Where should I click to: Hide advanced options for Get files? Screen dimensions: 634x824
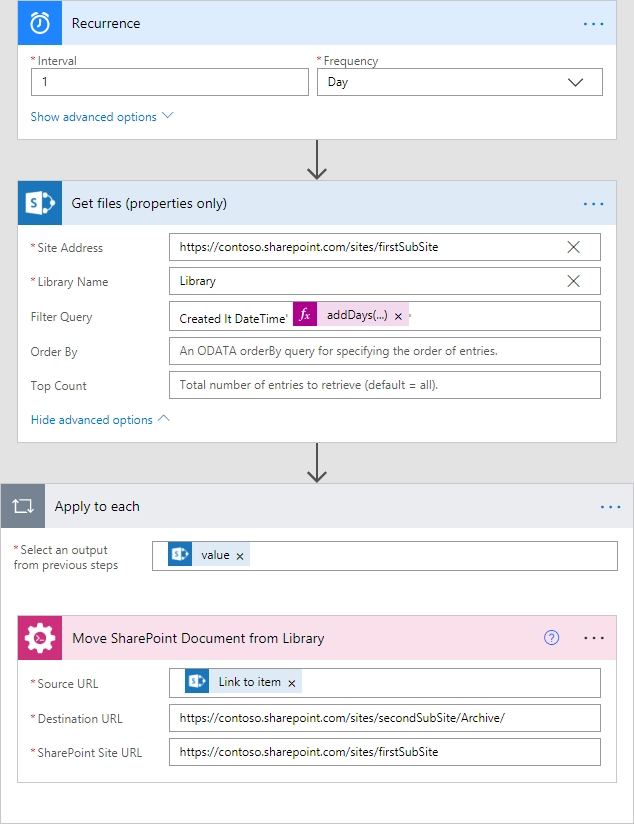(100, 419)
